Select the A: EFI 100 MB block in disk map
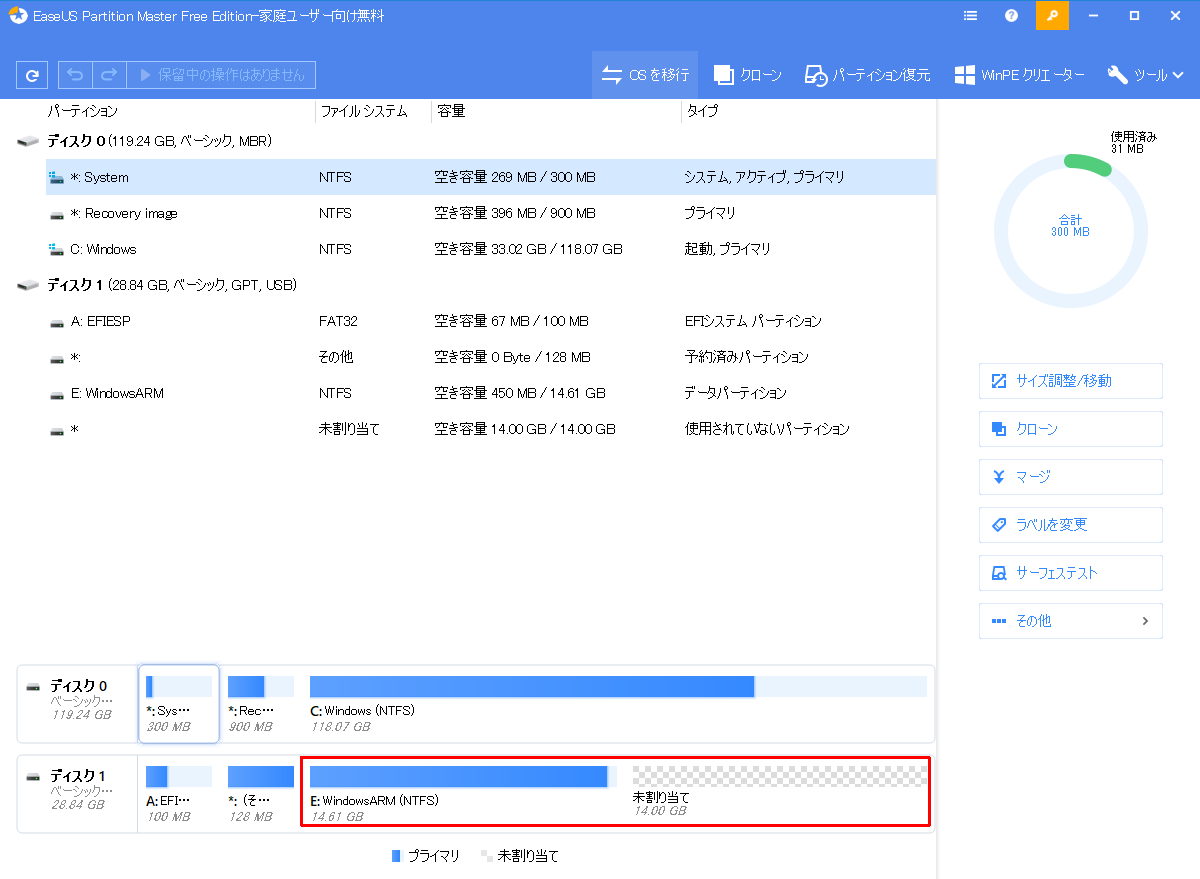The height and width of the screenshot is (879, 1200). pyautogui.click(x=179, y=794)
